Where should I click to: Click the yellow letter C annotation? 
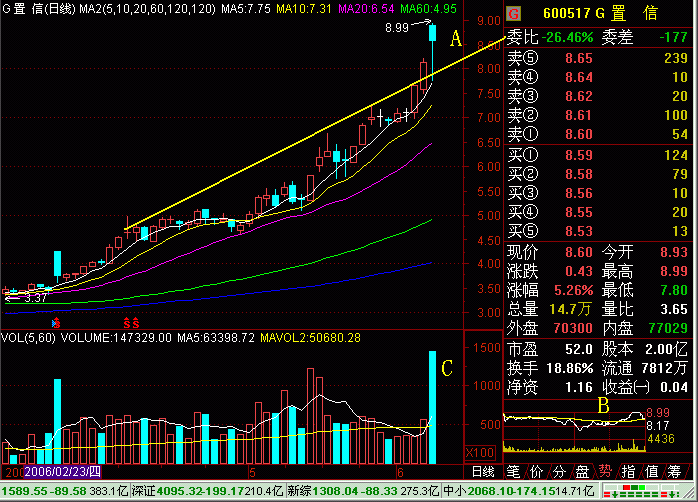[447, 367]
